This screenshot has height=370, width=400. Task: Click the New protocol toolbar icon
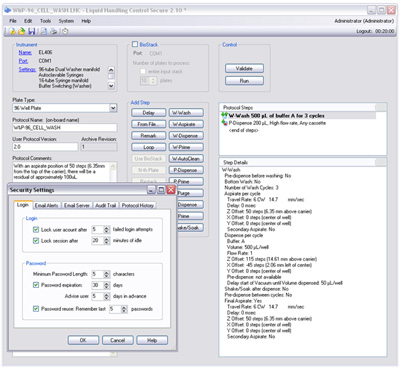tap(12, 31)
